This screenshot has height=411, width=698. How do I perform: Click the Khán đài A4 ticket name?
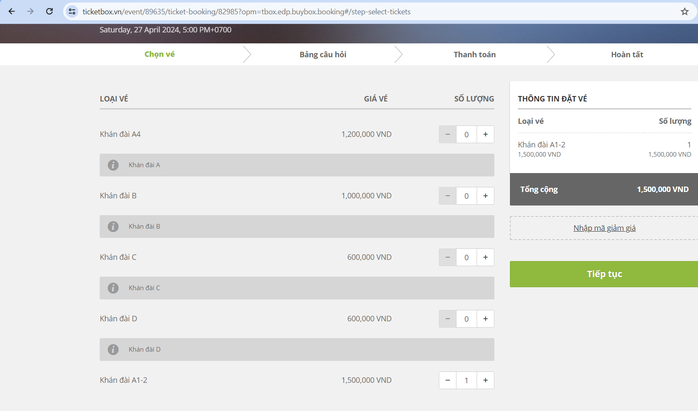pos(120,134)
